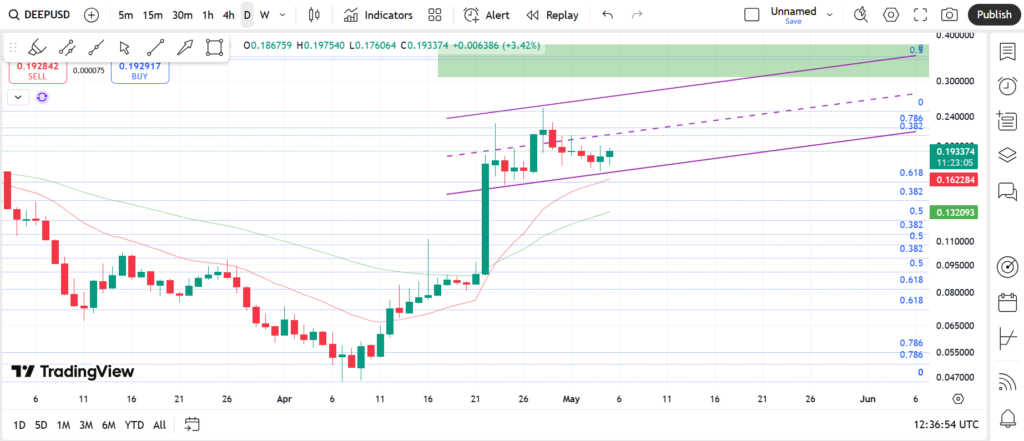Open chart settings hexagon icon
This screenshot has height=441, width=1024.
click(x=891, y=15)
